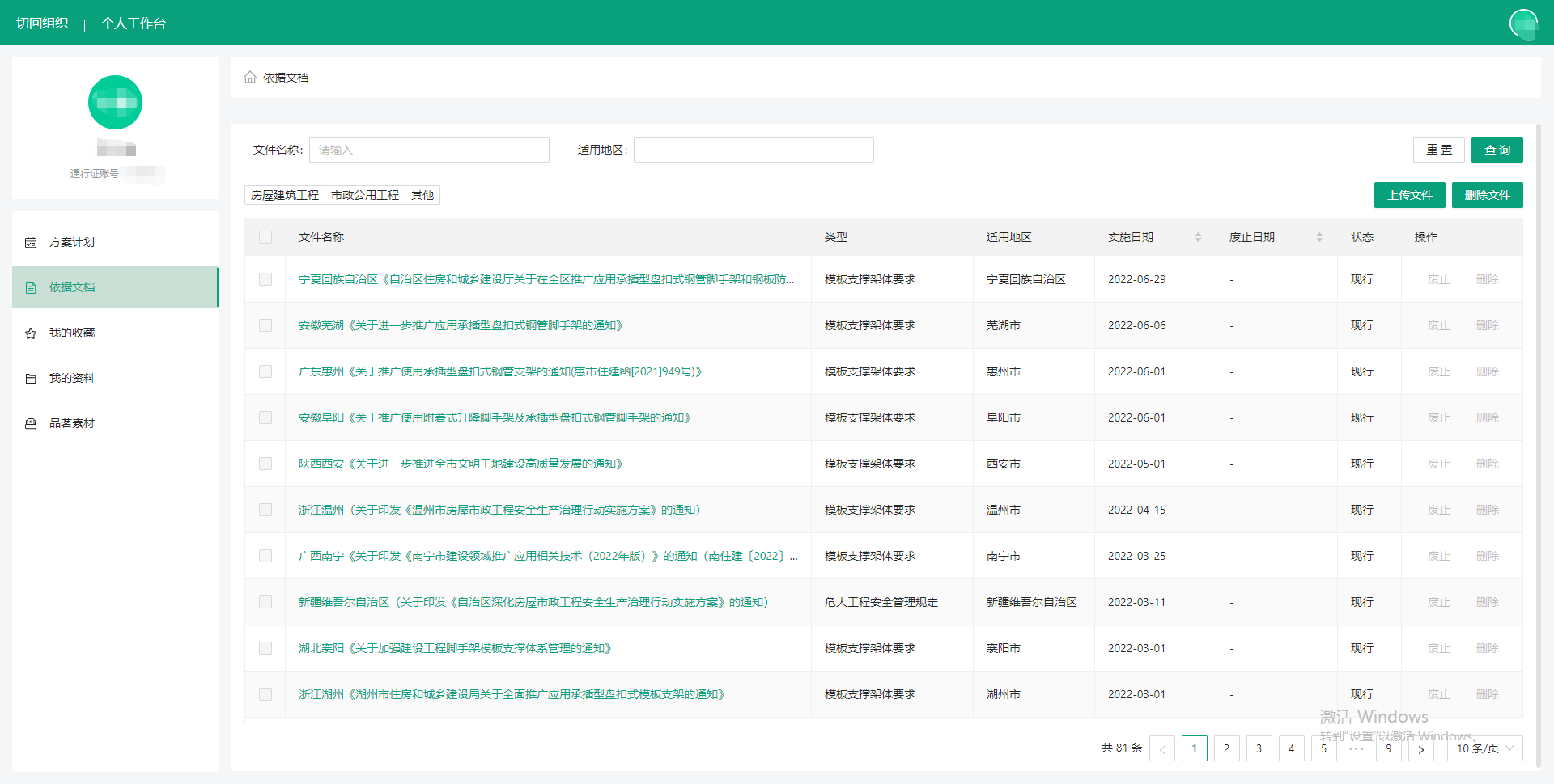
Task: Check the row for 浙江温州 document
Action: coord(265,510)
